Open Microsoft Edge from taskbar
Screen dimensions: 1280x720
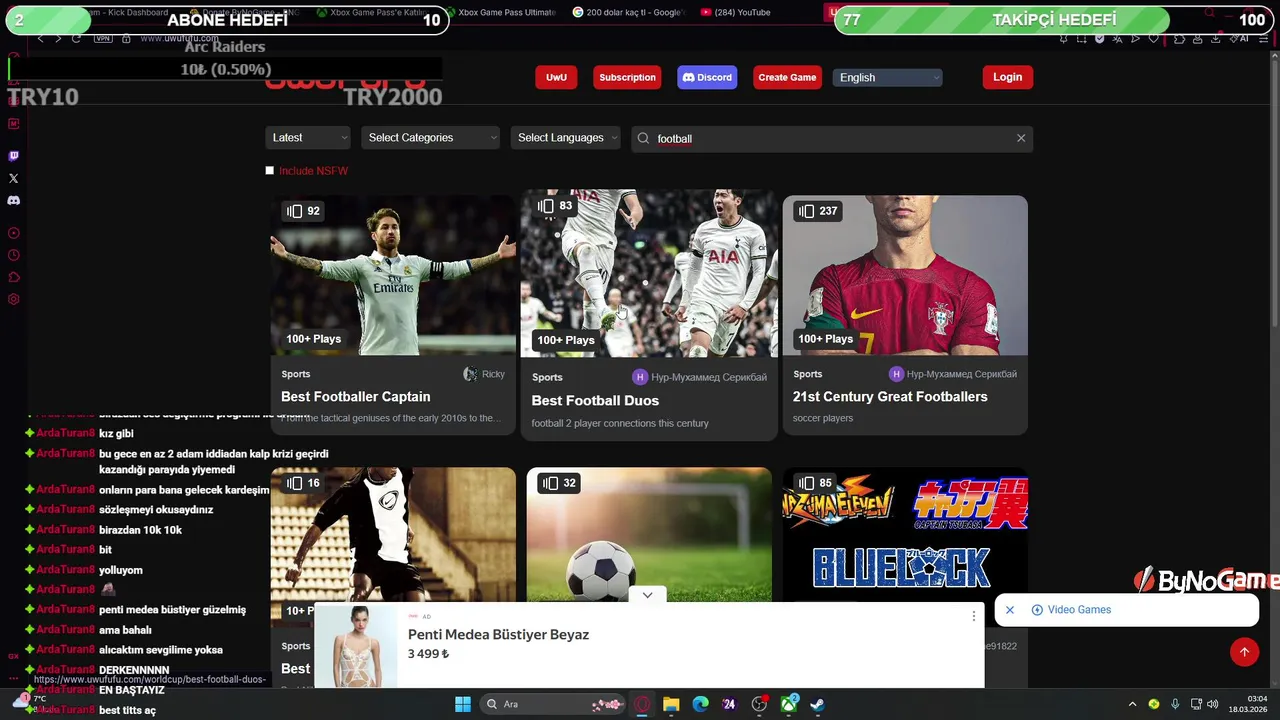tap(700, 704)
